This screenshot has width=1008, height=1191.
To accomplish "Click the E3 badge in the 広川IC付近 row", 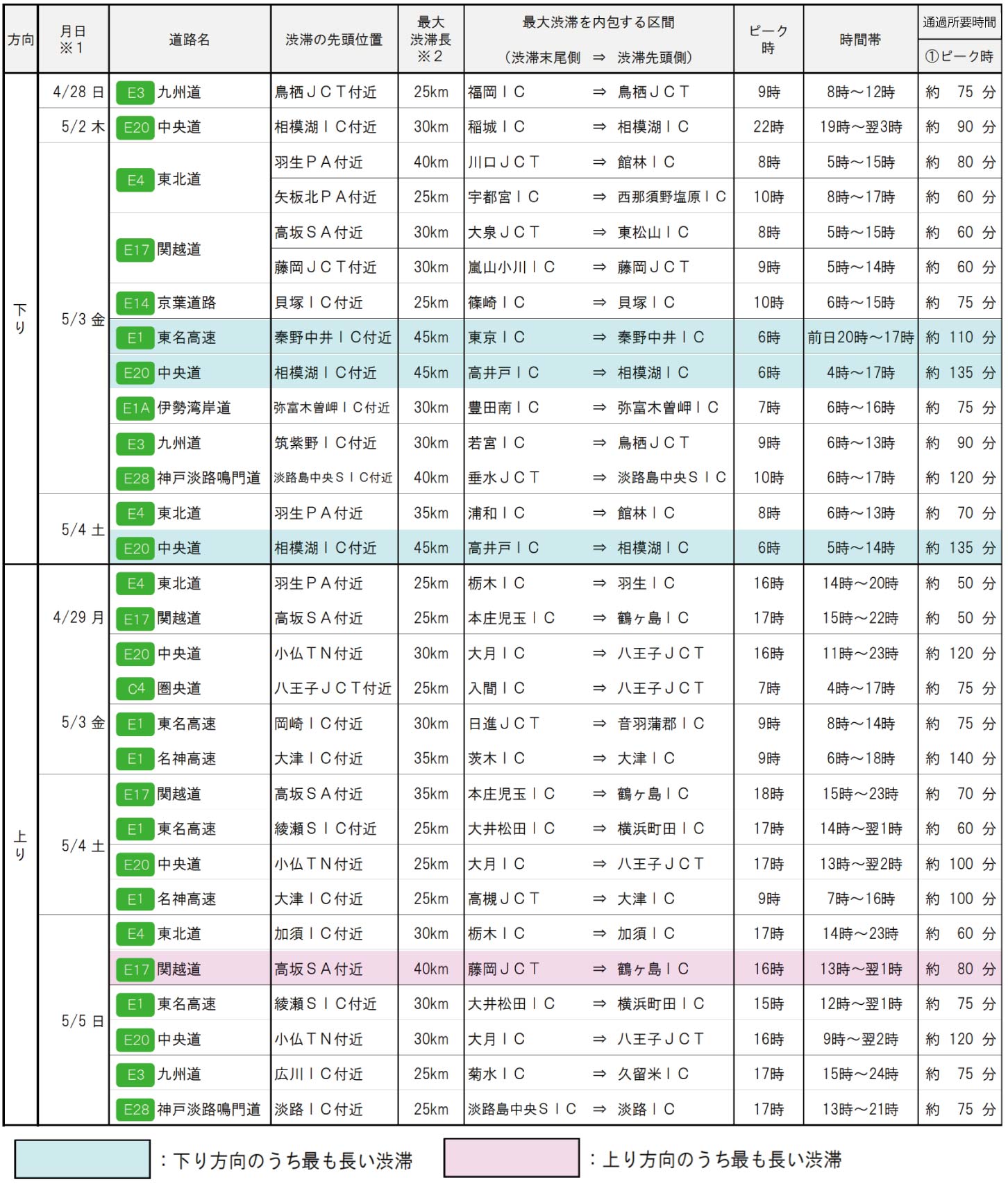I will tap(135, 1075).
